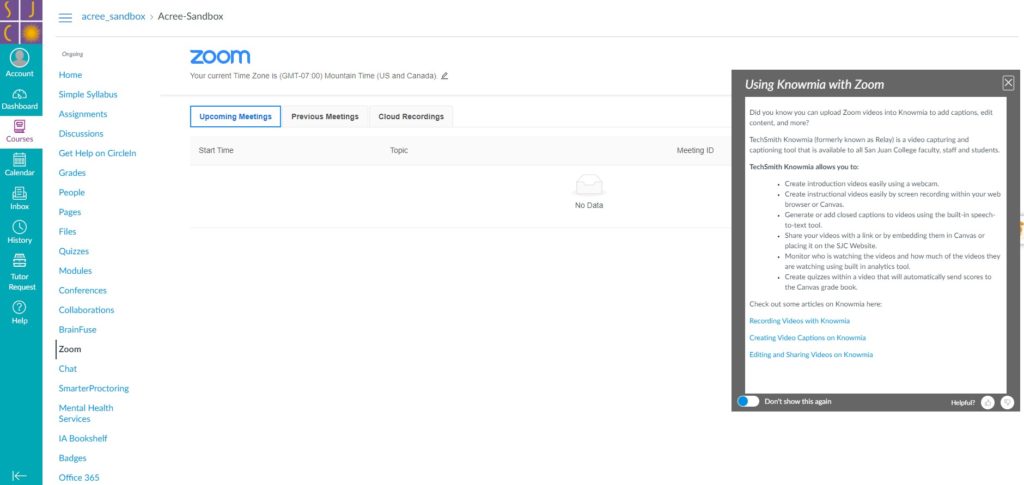Viewport: 1024px width, 485px height.
Task: Open SmarterProctoring link
Action: click(x=94, y=388)
